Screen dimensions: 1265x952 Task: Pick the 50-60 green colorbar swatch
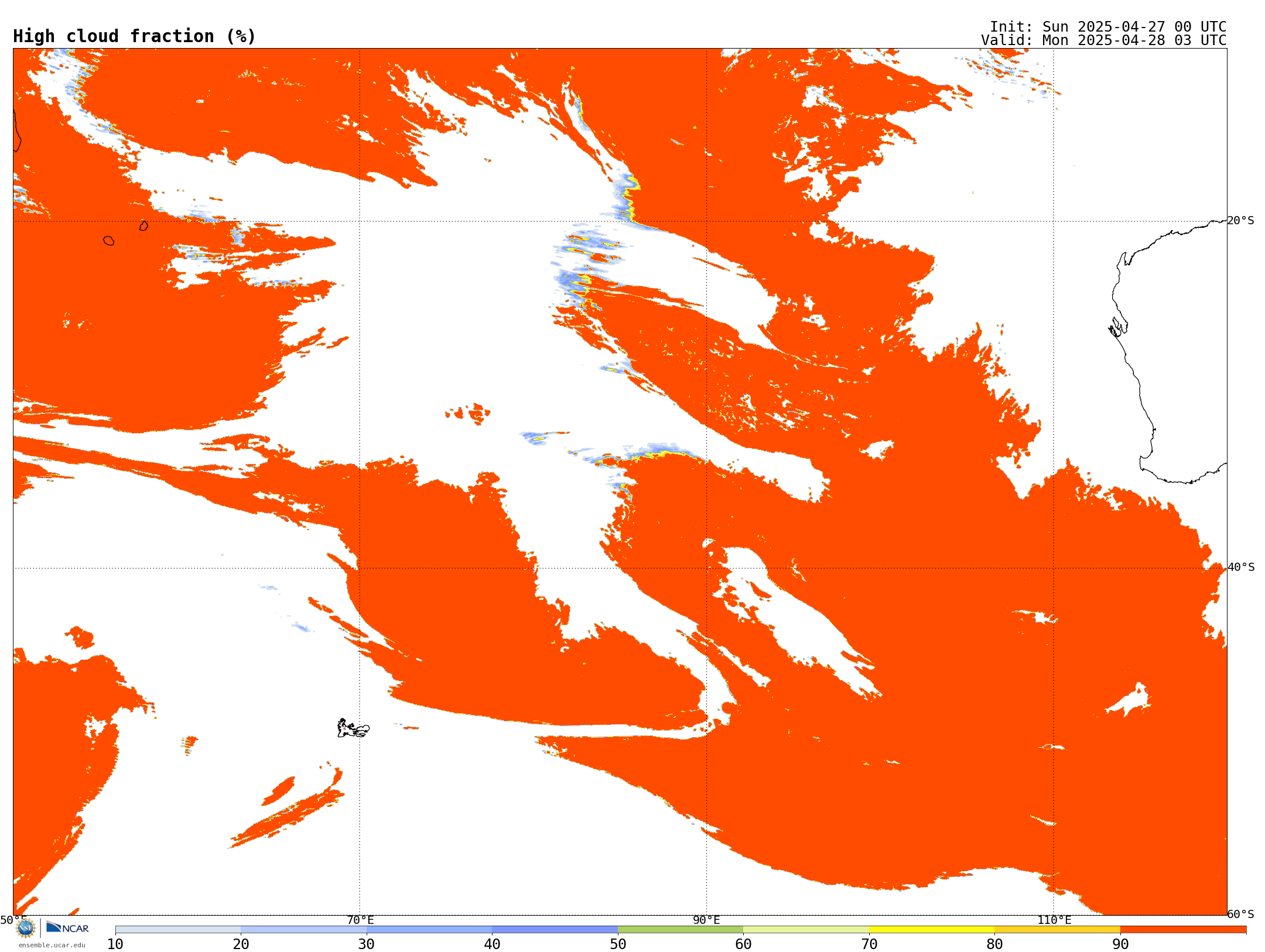coord(681,930)
